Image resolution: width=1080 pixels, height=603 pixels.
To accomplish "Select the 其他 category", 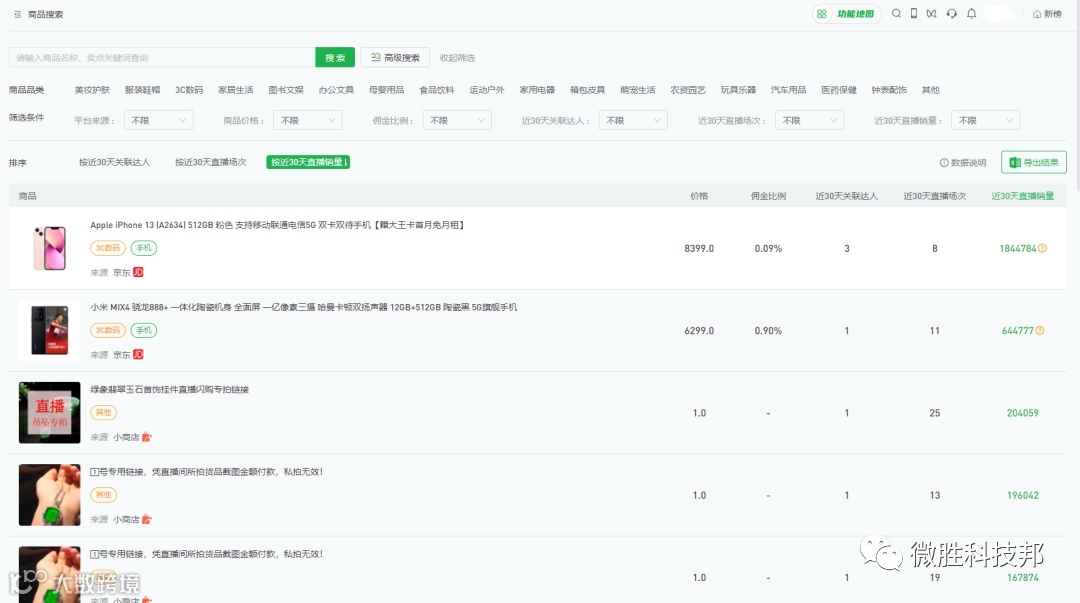I will tap(931, 90).
